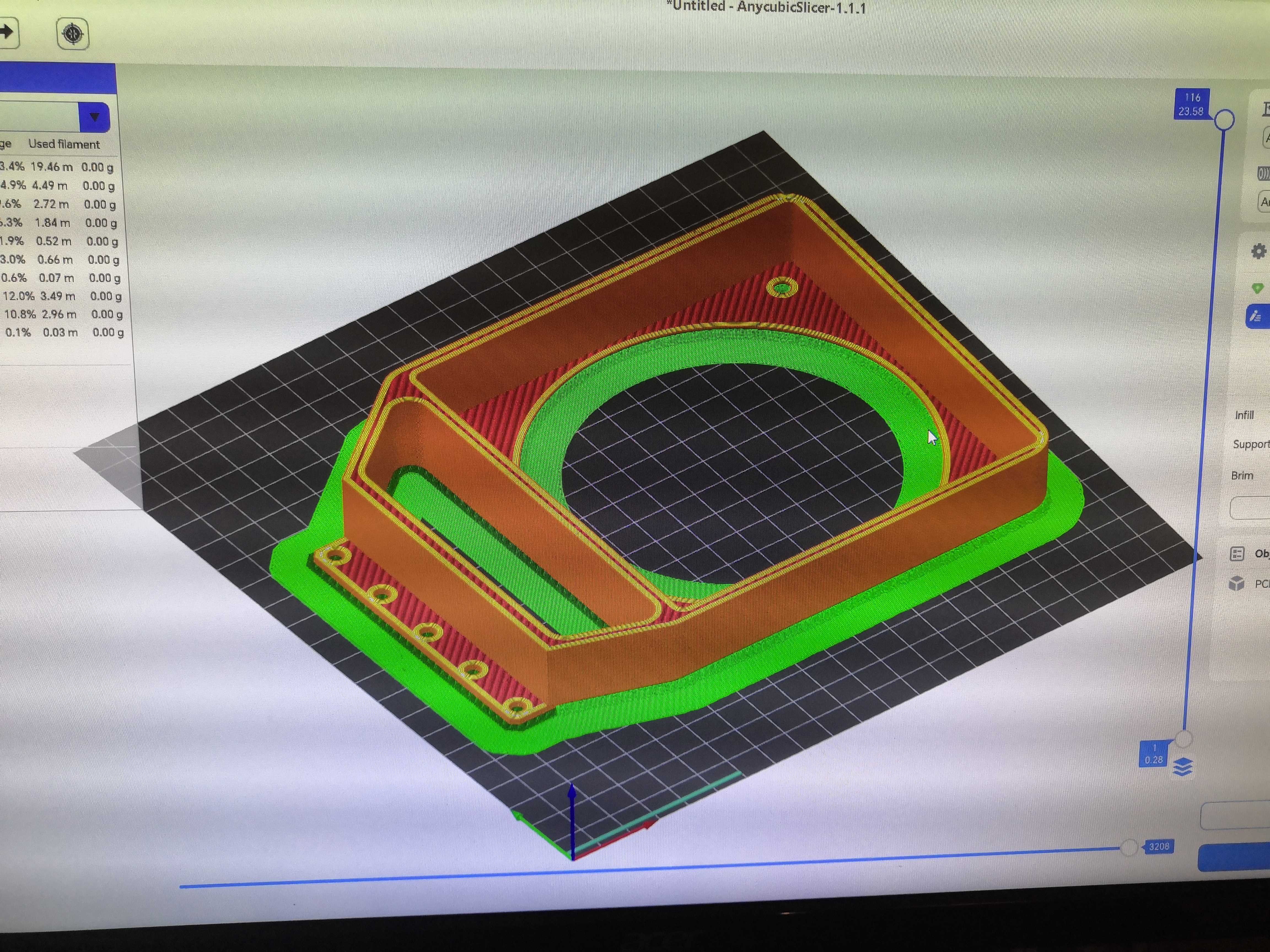
Task: Select the 4.49 m filament row
Action: click(x=57, y=185)
